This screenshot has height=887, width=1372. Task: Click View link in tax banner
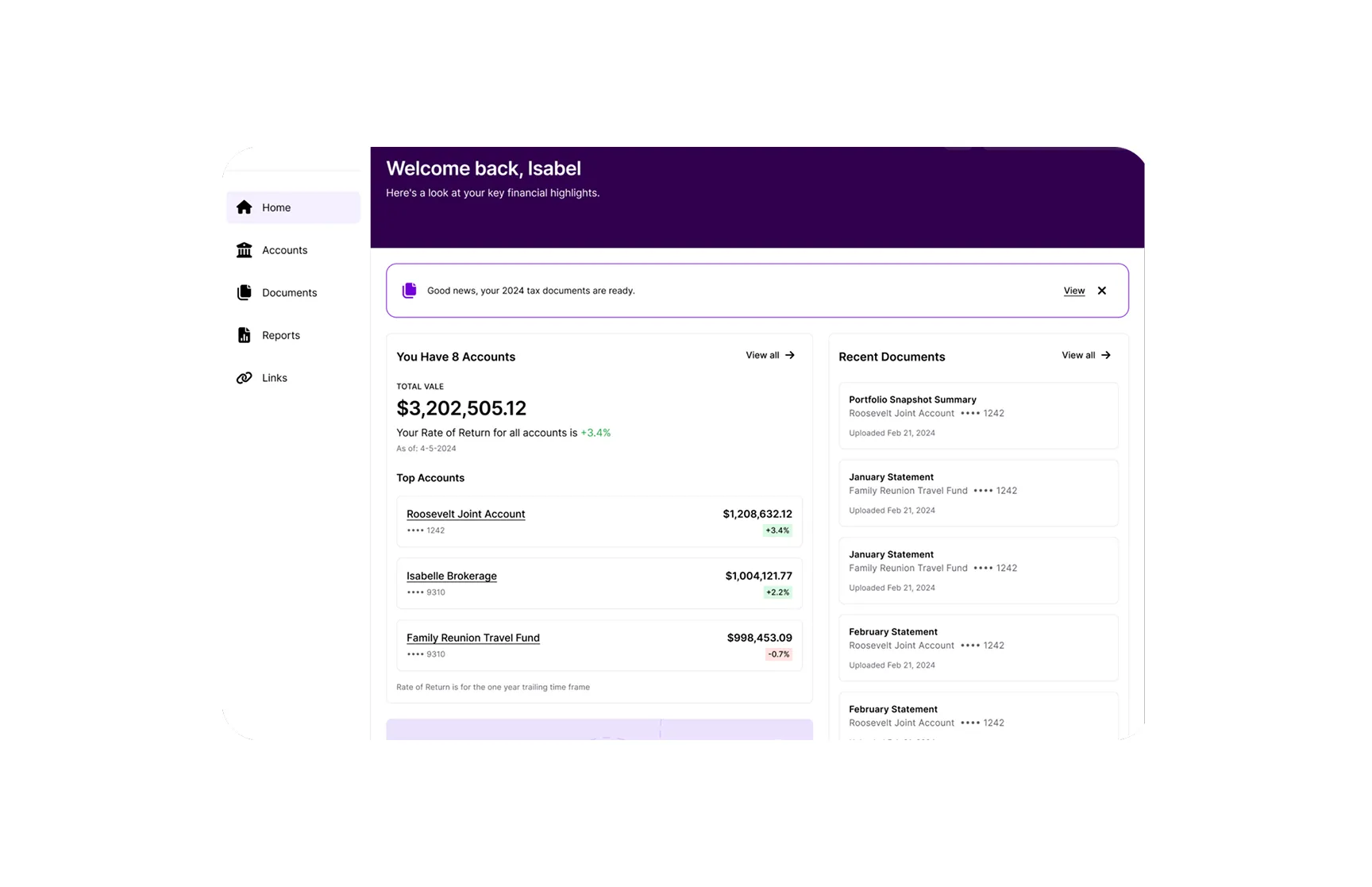tap(1073, 291)
